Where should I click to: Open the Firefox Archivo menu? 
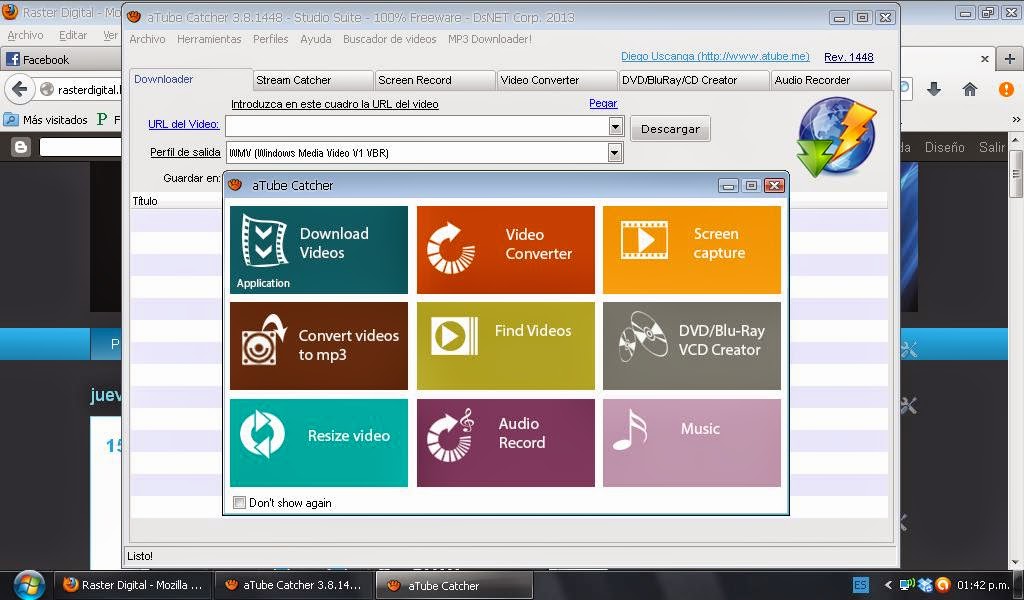[25, 35]
